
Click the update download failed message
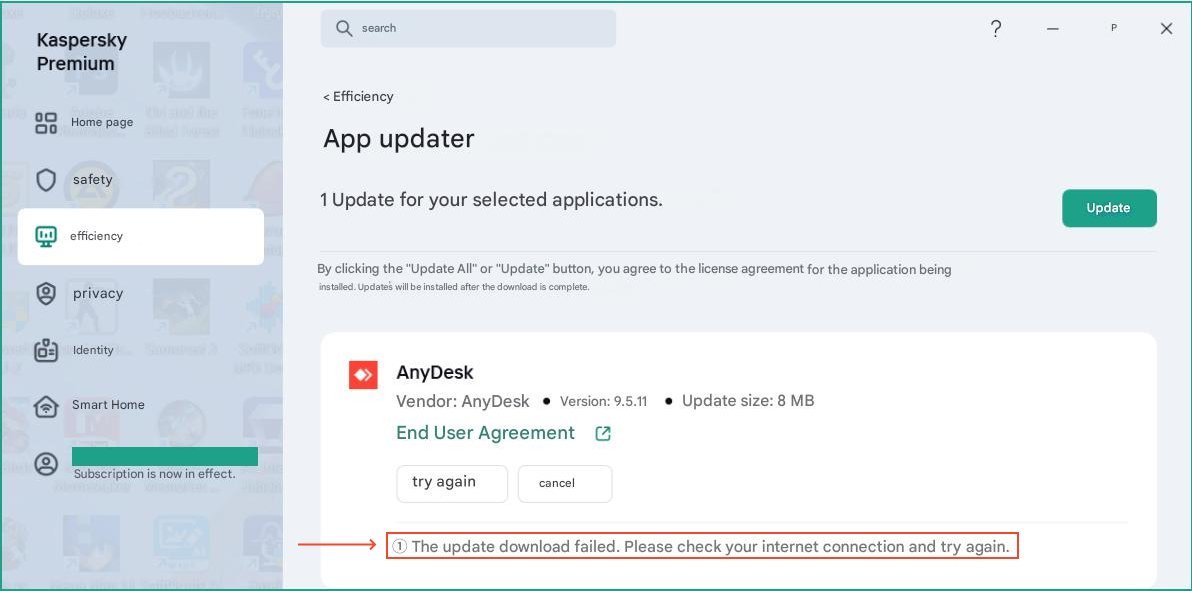click(710, 546)
